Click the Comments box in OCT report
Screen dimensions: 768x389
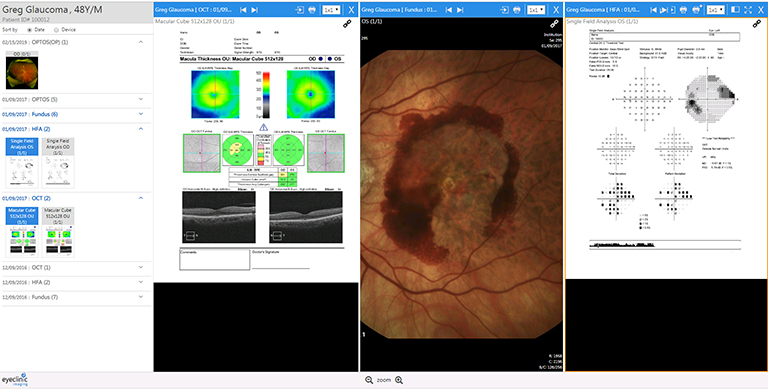point(215,259)
